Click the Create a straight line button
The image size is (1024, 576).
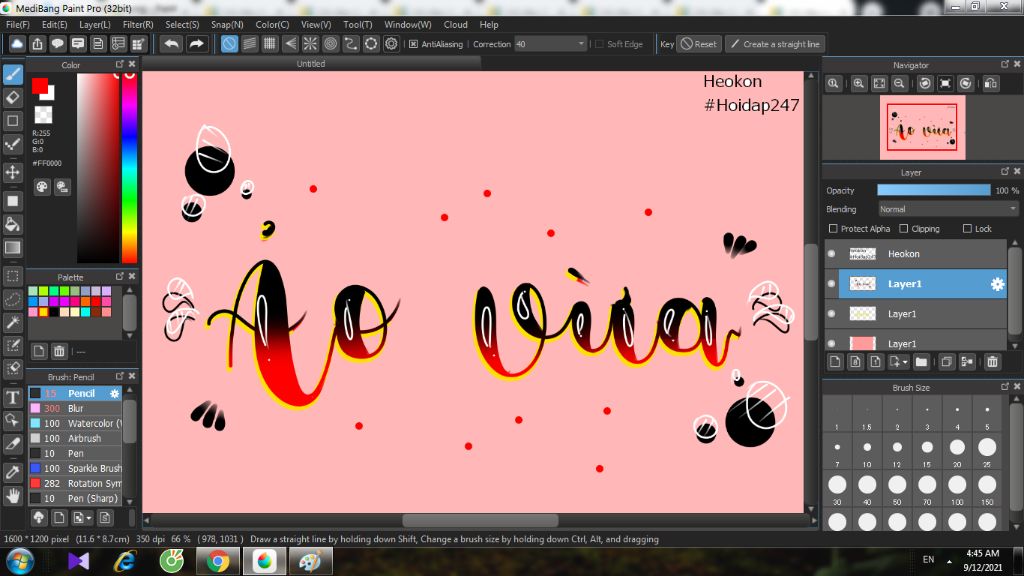click(x=774, y=44)
